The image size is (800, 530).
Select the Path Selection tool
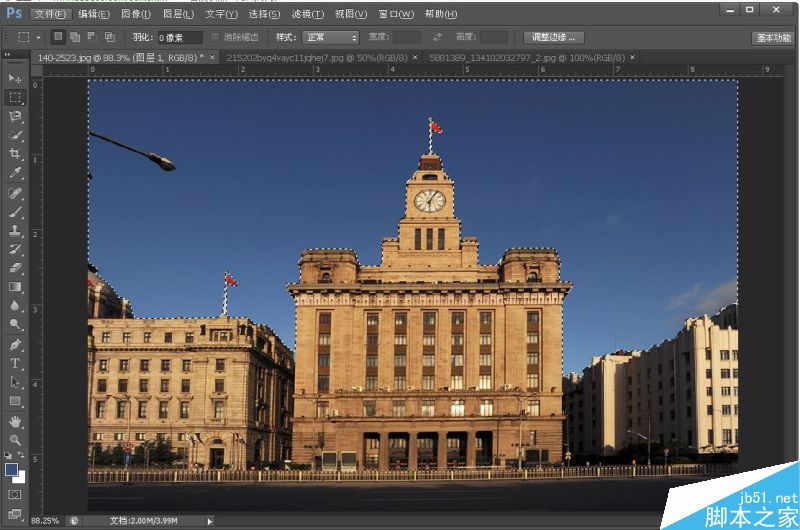(x=15, y=383)
